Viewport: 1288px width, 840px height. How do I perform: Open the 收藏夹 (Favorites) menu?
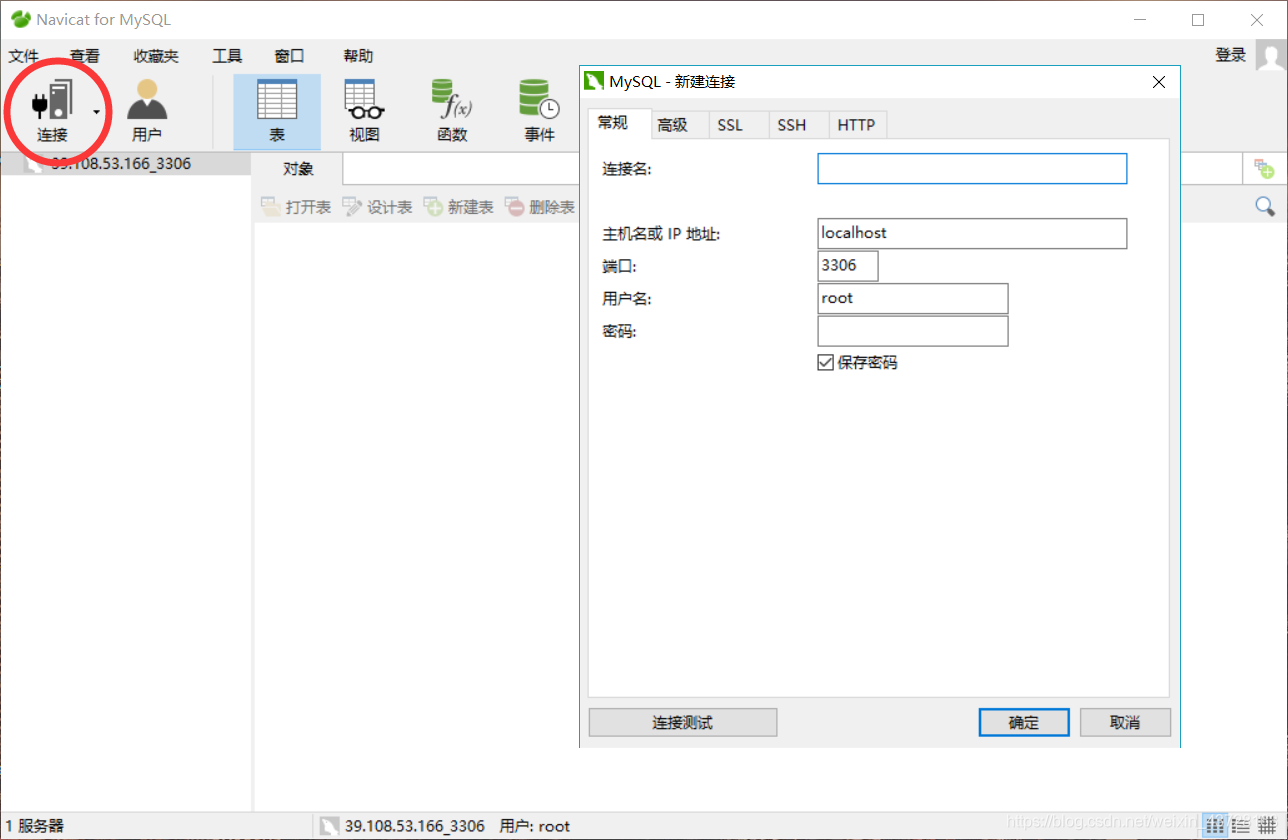(x=156, y=56)
